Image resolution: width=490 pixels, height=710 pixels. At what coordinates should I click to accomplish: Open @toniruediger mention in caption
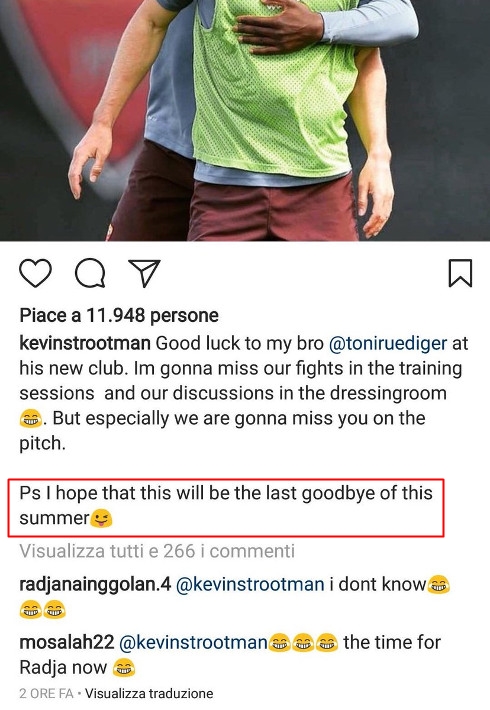click(x=388, y=344)
